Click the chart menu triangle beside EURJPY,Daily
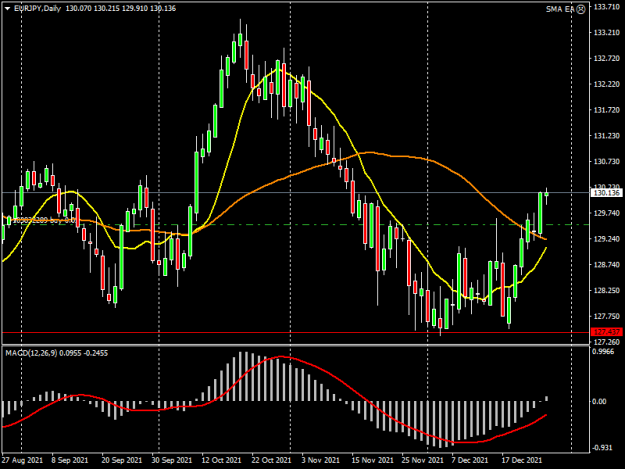 pyautogui.click(x=7, y=8)
